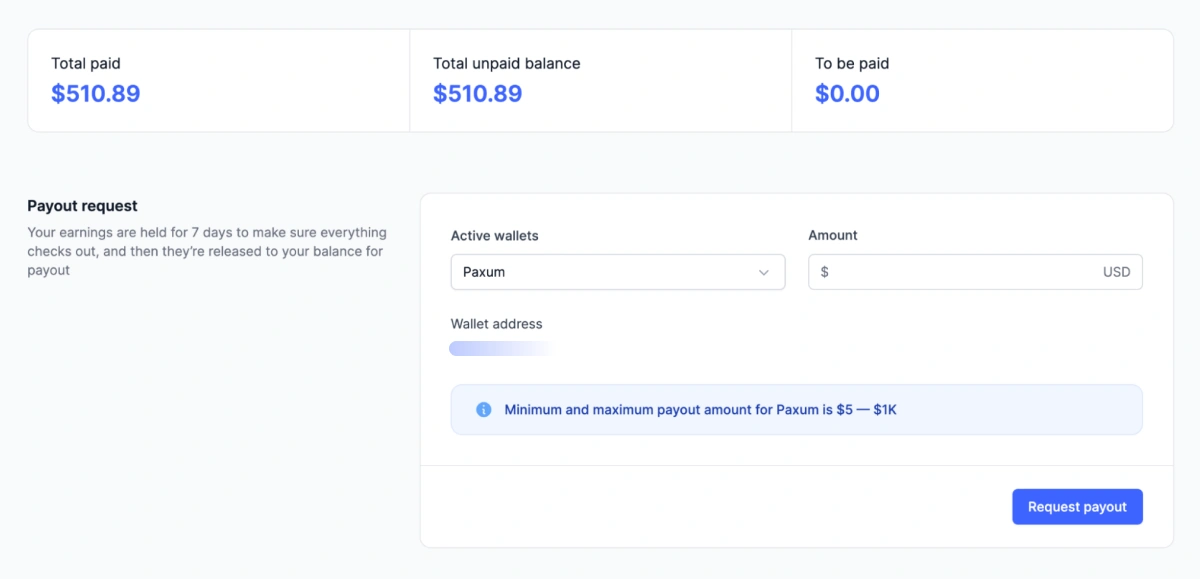Viewport: 1200px width, 579px height.
Task: Click the Request payout button
Action: 1077,506
